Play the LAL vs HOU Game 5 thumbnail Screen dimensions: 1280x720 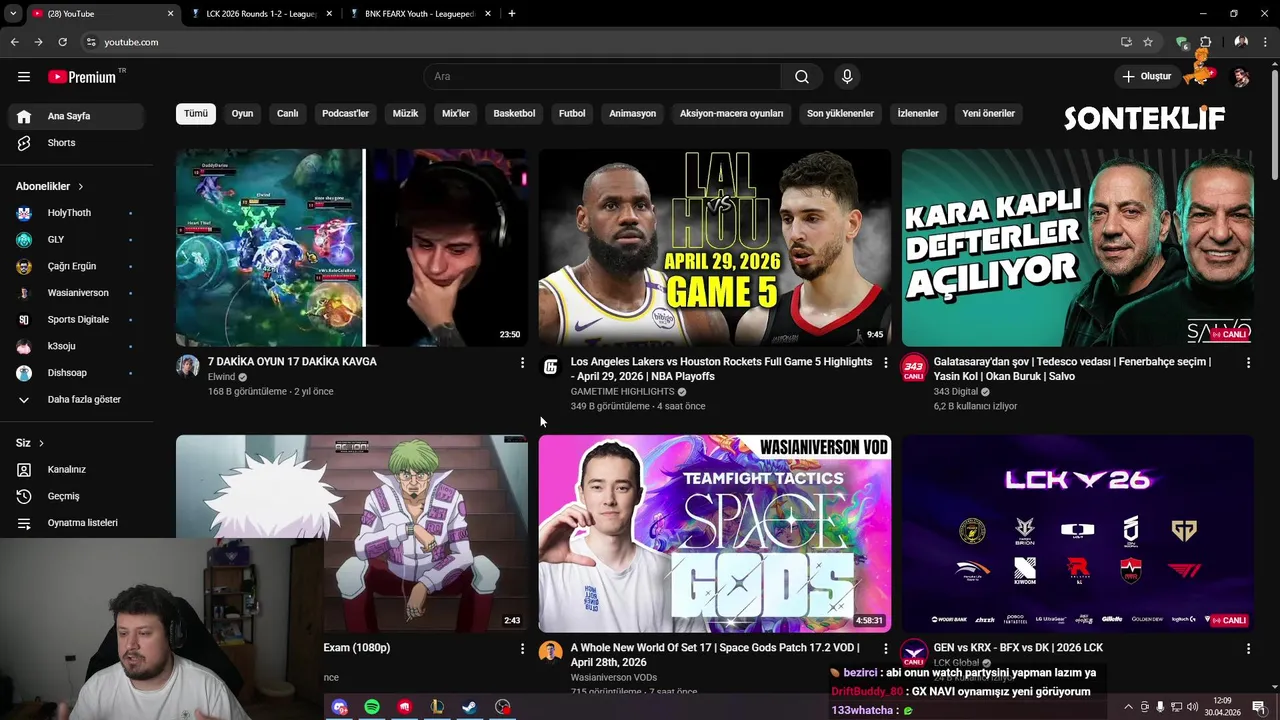(x=715, y=247)
